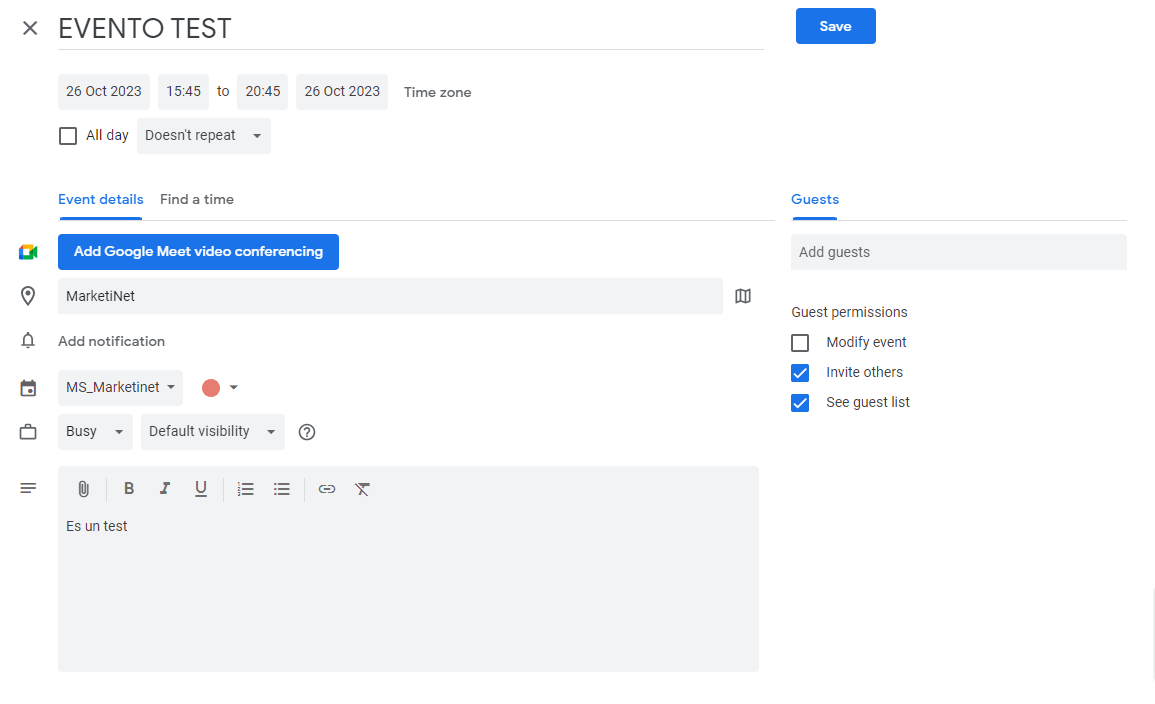Open the end date picker after 20:45
The height and width of the screenshot is (704, 1155).
(x=343, y=91)
